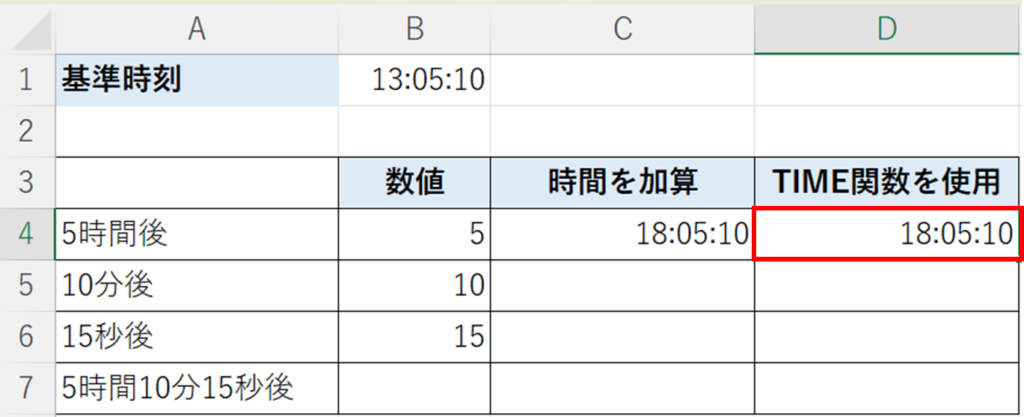Click cell B1 showing 13:05:10

pyautogui.click(x=414, y=80)
